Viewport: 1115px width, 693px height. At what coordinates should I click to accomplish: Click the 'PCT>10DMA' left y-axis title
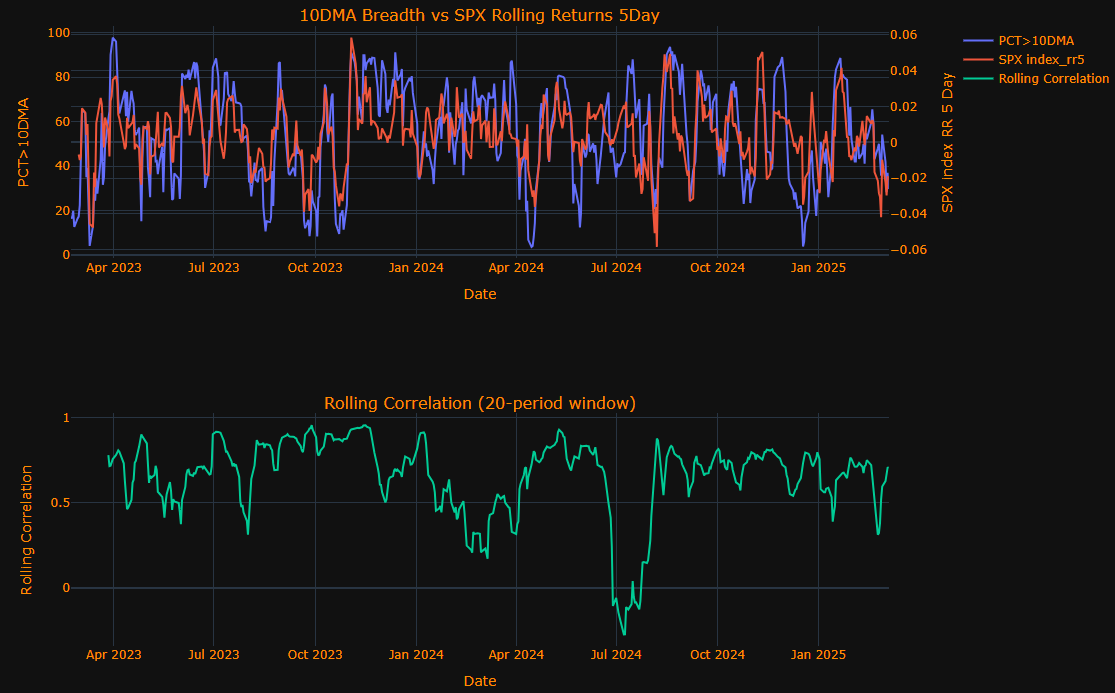(x=23, y=143)
